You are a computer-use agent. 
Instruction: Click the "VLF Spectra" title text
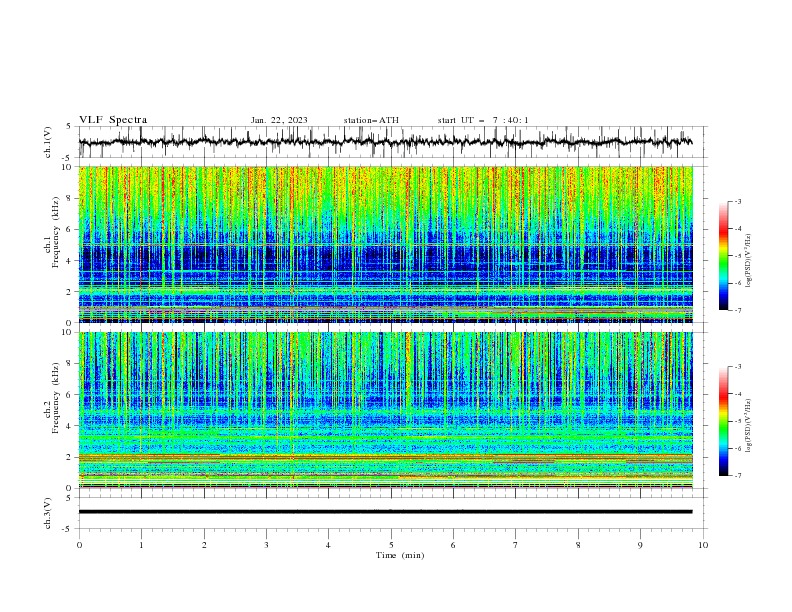(113, 120)
